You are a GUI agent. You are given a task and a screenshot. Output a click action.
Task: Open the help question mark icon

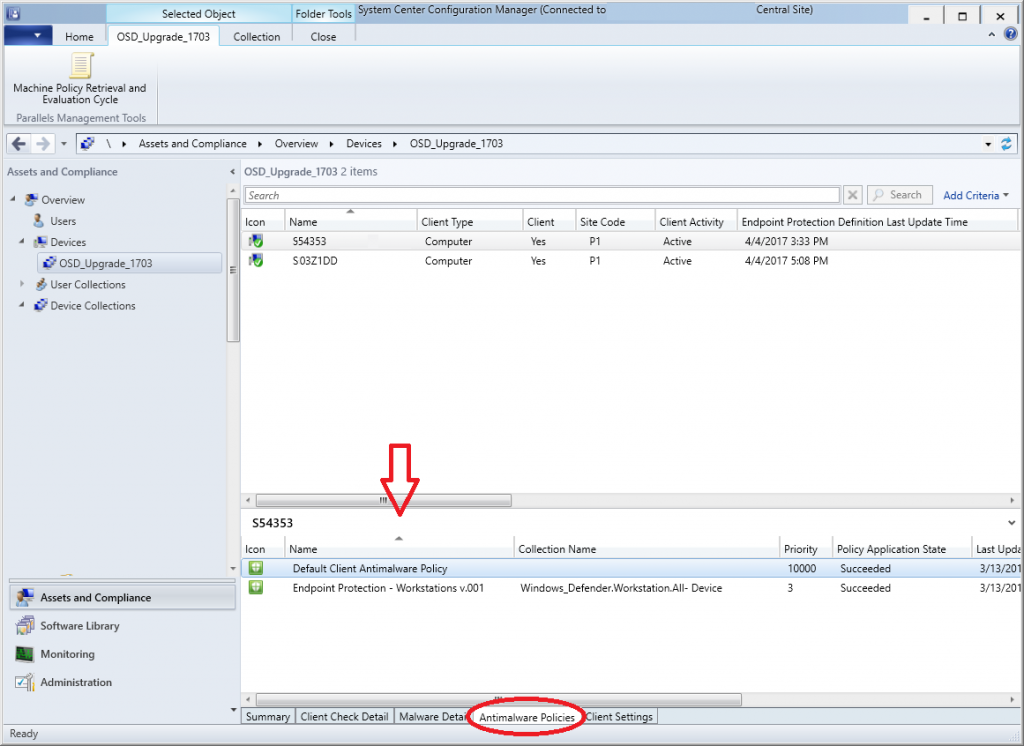tap(1010, 34)
